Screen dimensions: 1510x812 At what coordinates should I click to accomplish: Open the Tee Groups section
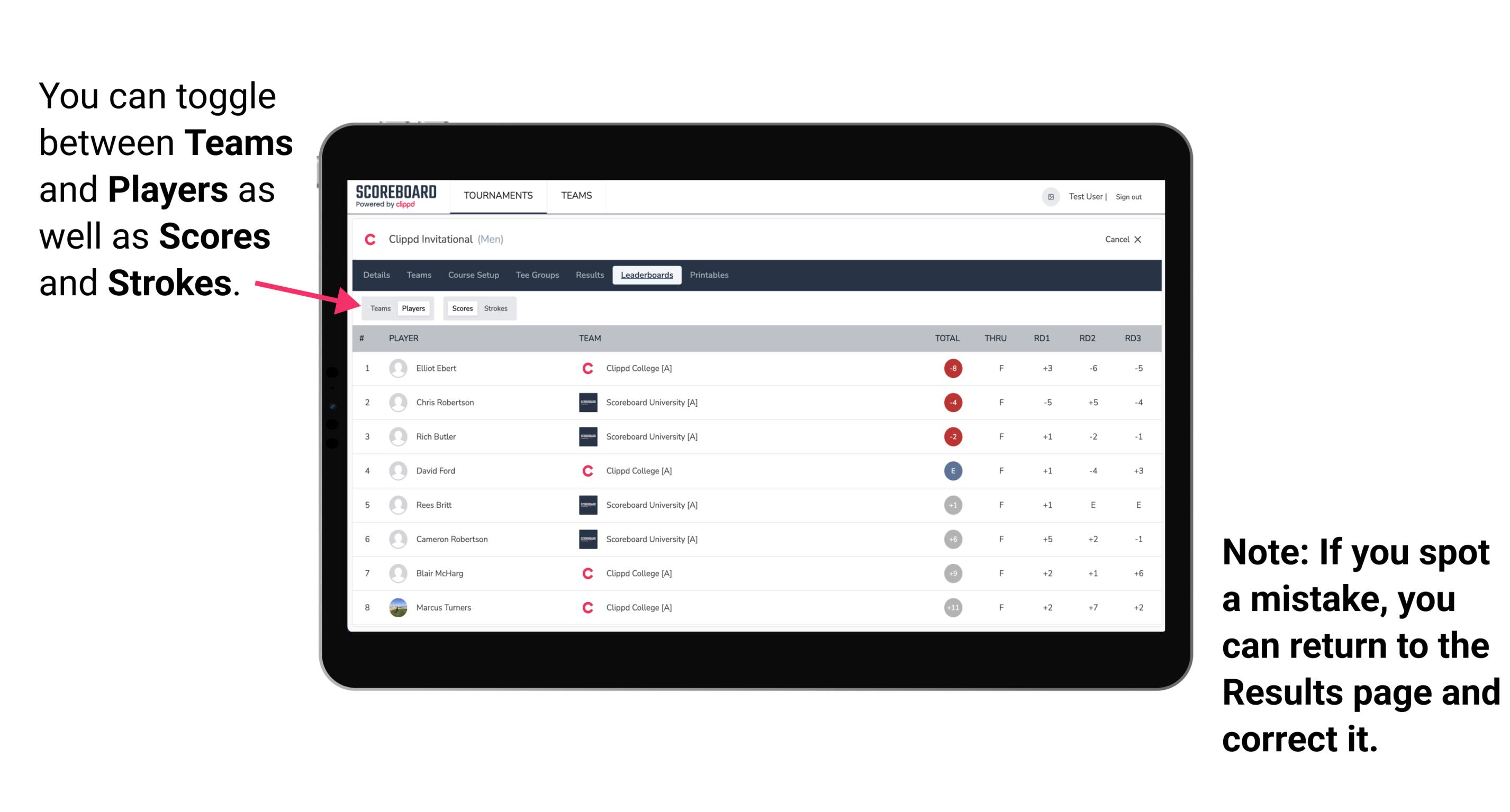pos(535,275)
